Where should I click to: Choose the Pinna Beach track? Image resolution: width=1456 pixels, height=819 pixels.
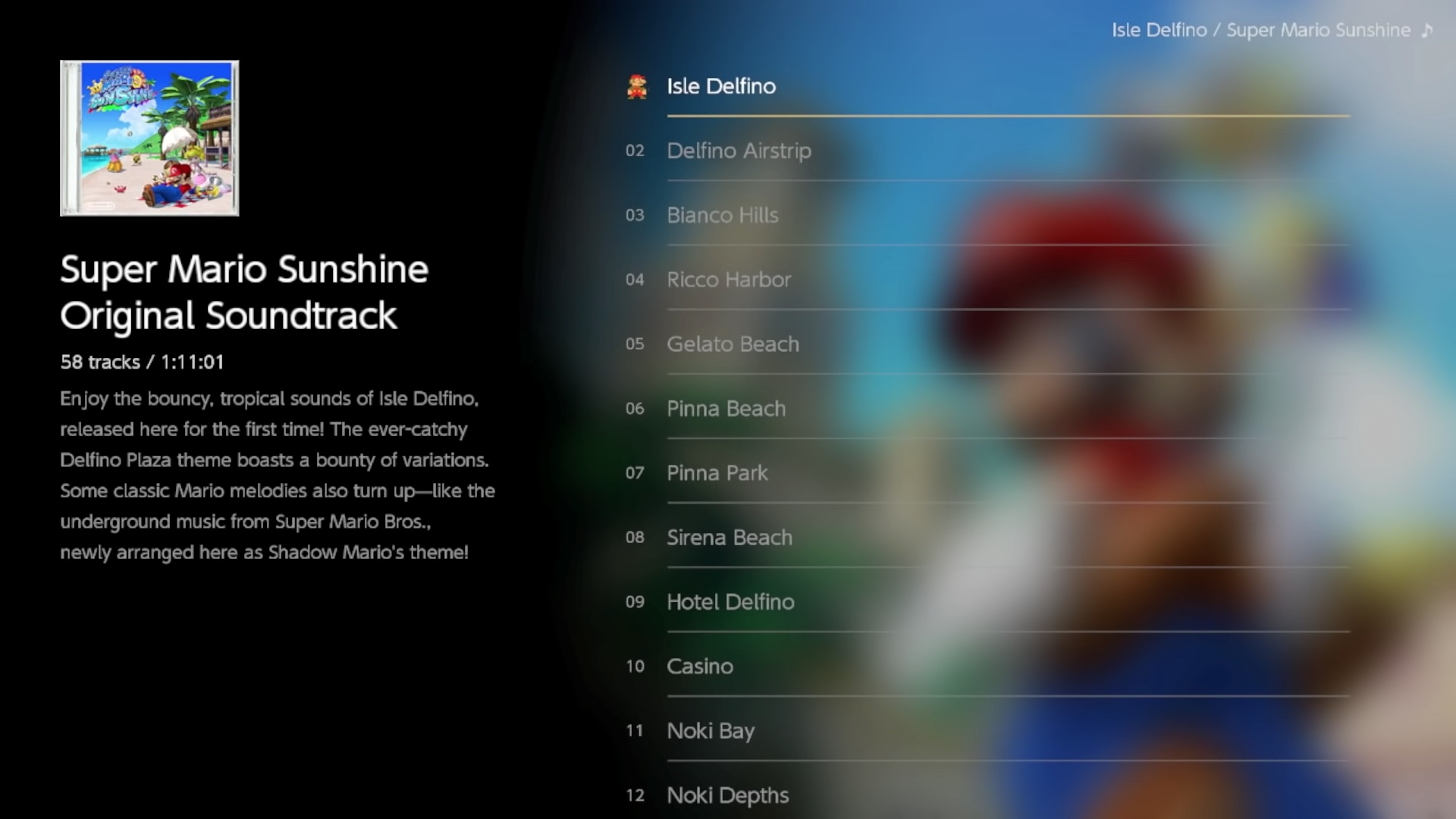726,409
